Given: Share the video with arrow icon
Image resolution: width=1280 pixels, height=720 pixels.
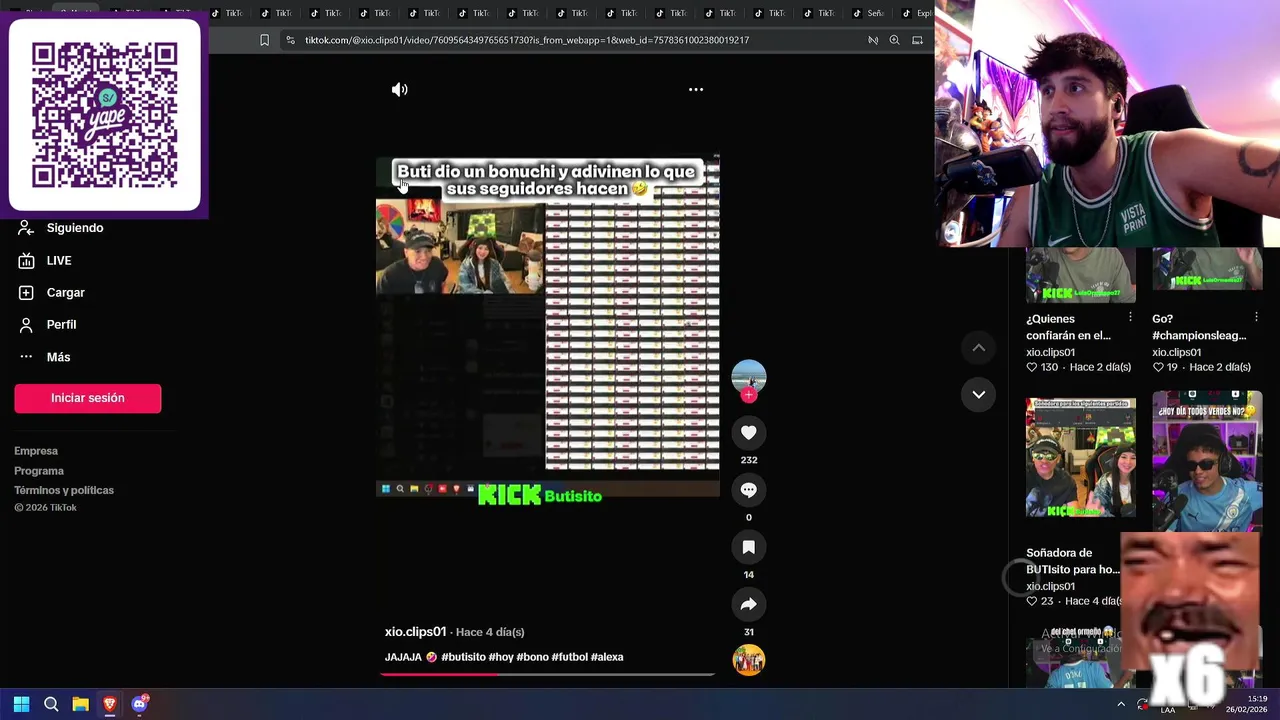Looking at the screenshot, I should [748, 604].
